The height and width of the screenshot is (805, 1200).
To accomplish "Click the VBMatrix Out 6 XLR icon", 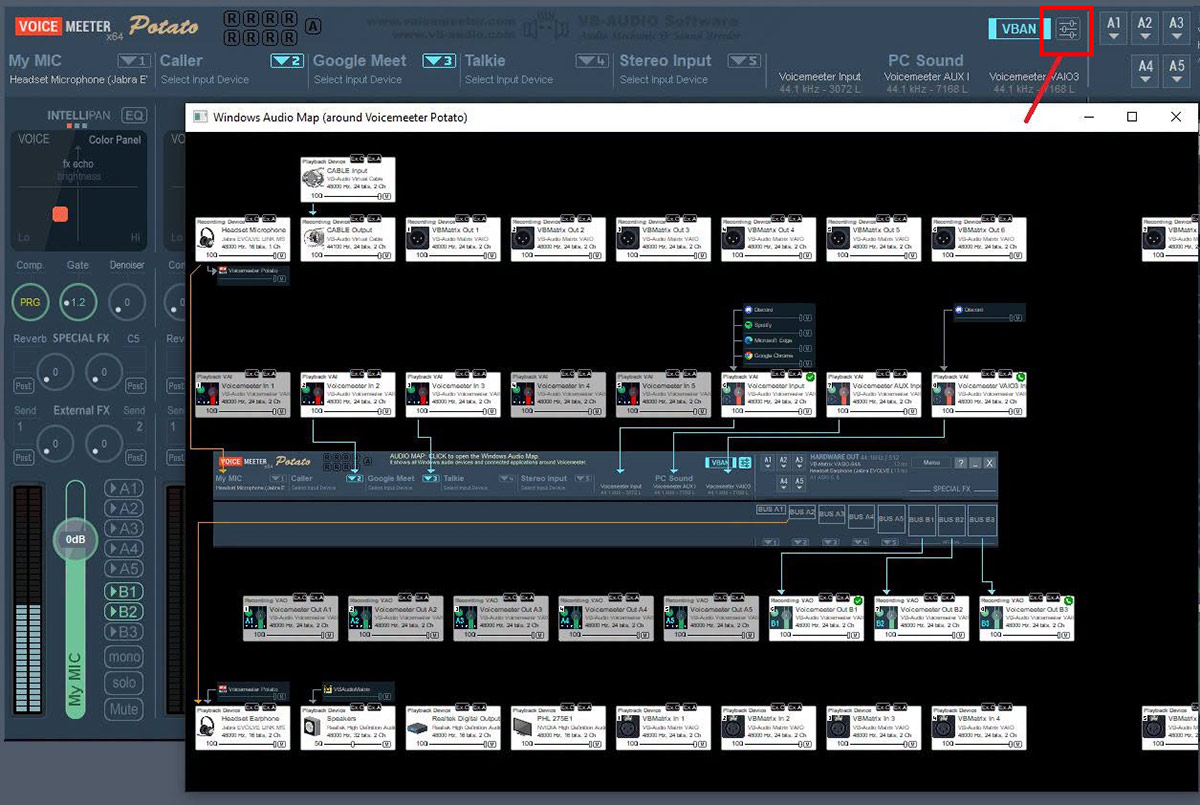I will (x=945, y=237).
